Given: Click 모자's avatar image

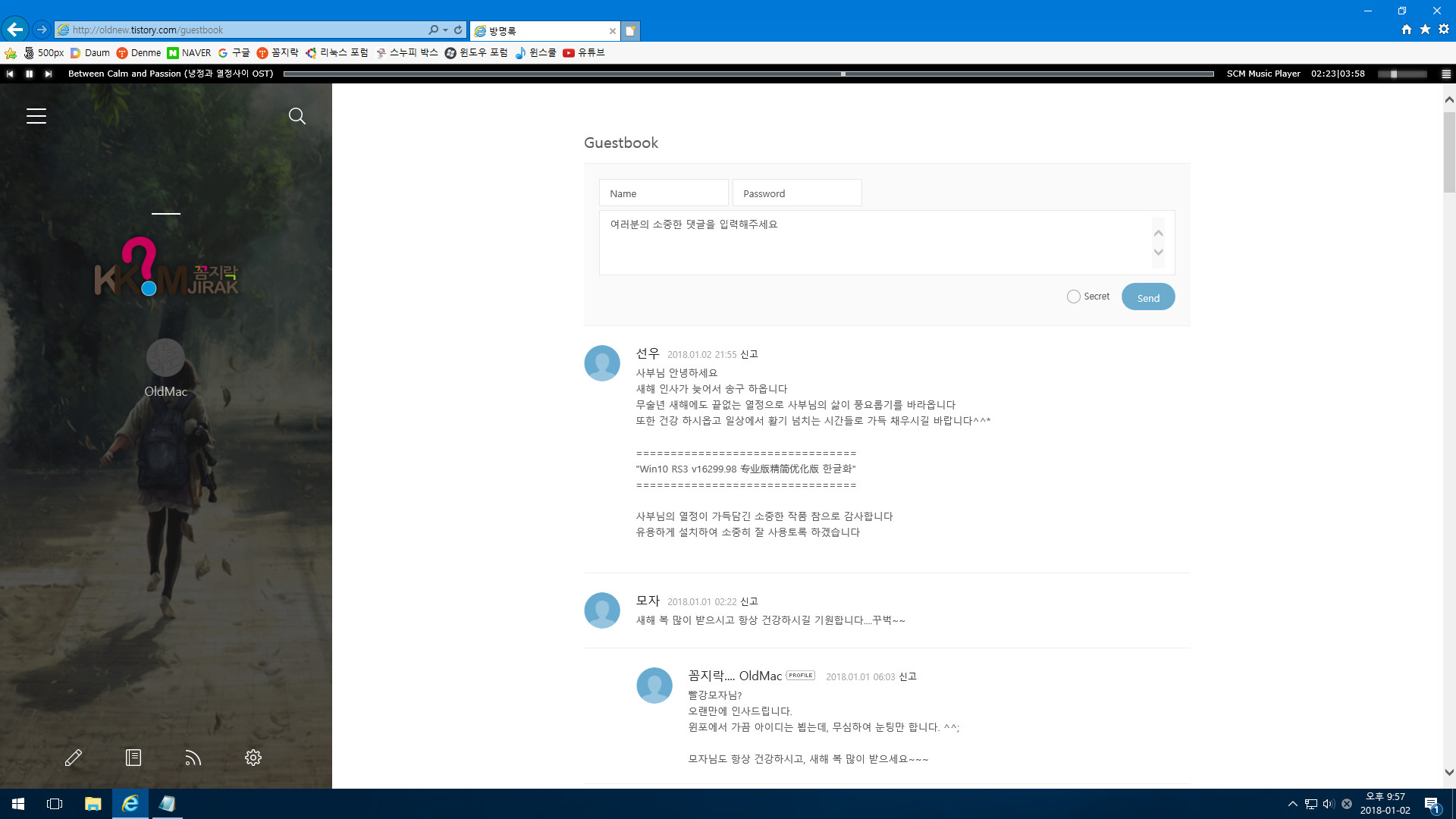Looking at the screenshot, I should click(x=602, y=610).
